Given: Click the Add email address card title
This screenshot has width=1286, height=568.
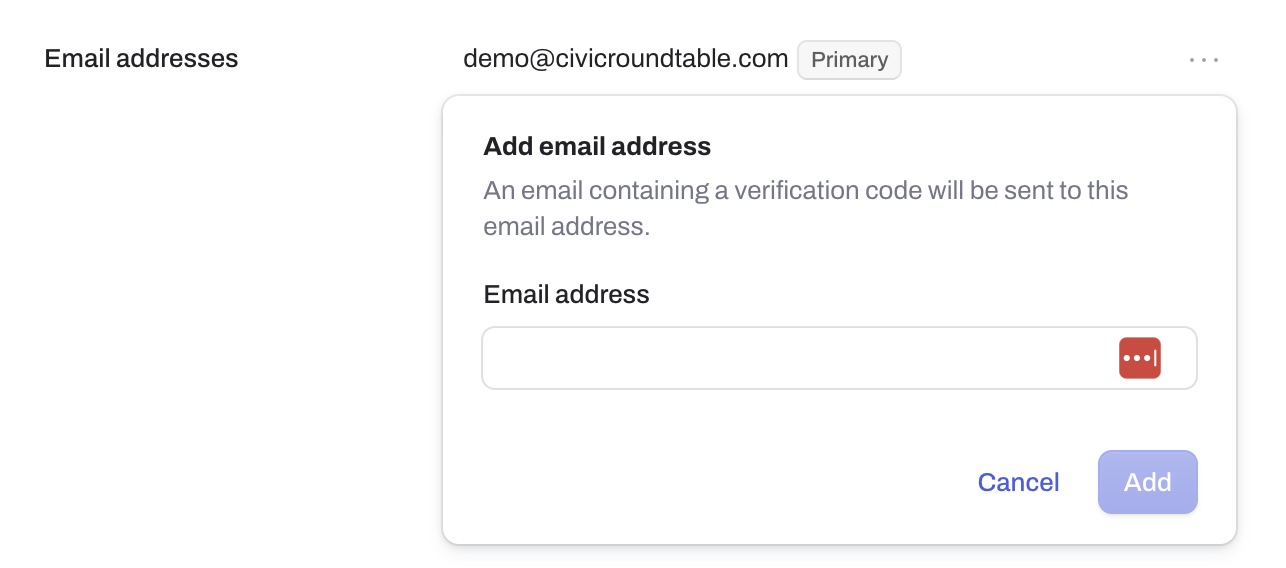Looking at the screenshot, I should tap(597, 147).
